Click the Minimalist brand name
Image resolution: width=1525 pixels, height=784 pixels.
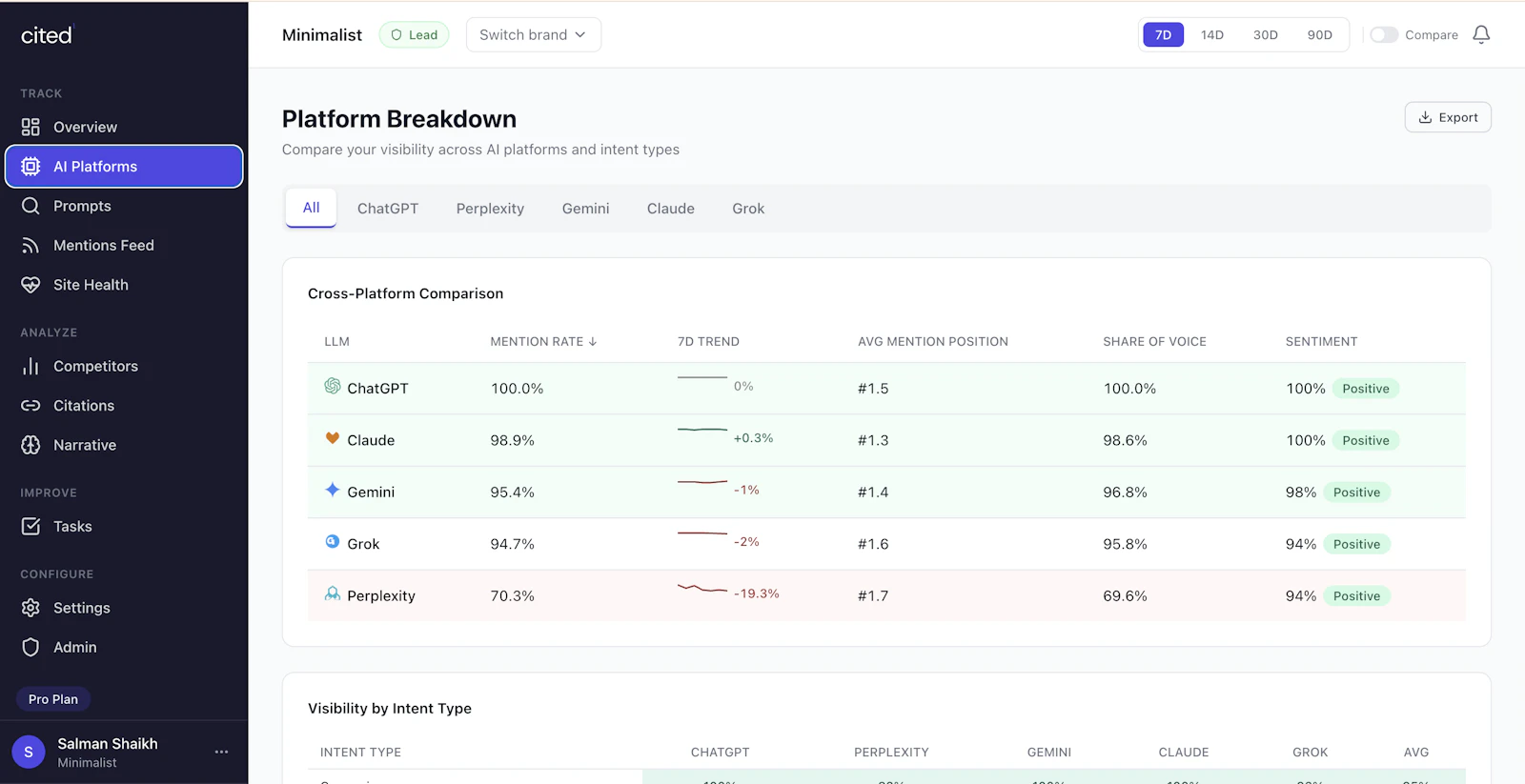322,35
